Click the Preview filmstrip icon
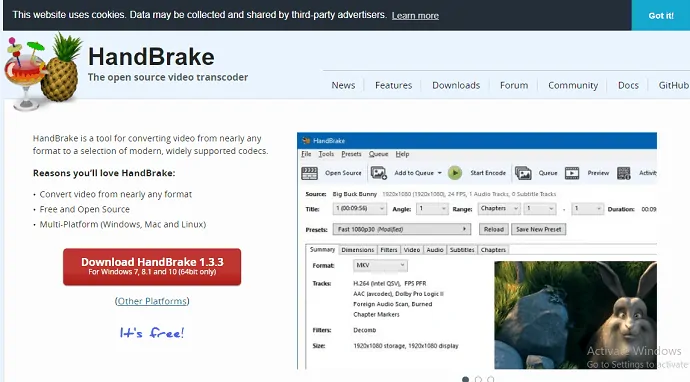The height and width of the screenshot is (382, 690). click(572, 173)
